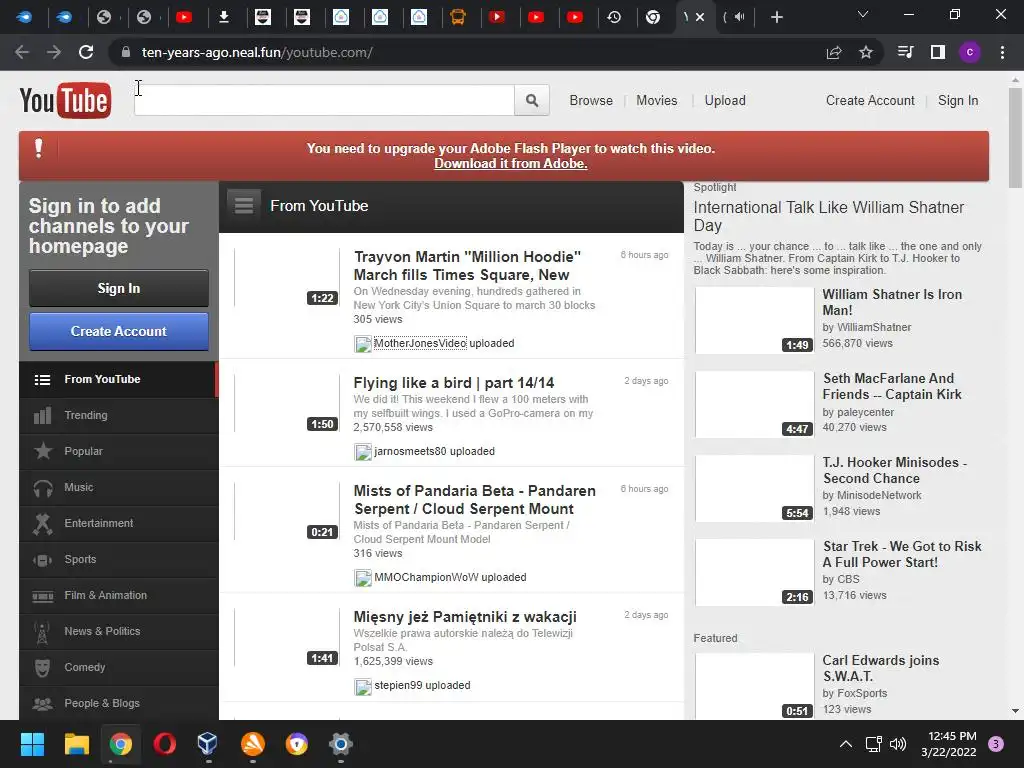
Task: Open Popular category in sidebar
Action: point(118,451)
